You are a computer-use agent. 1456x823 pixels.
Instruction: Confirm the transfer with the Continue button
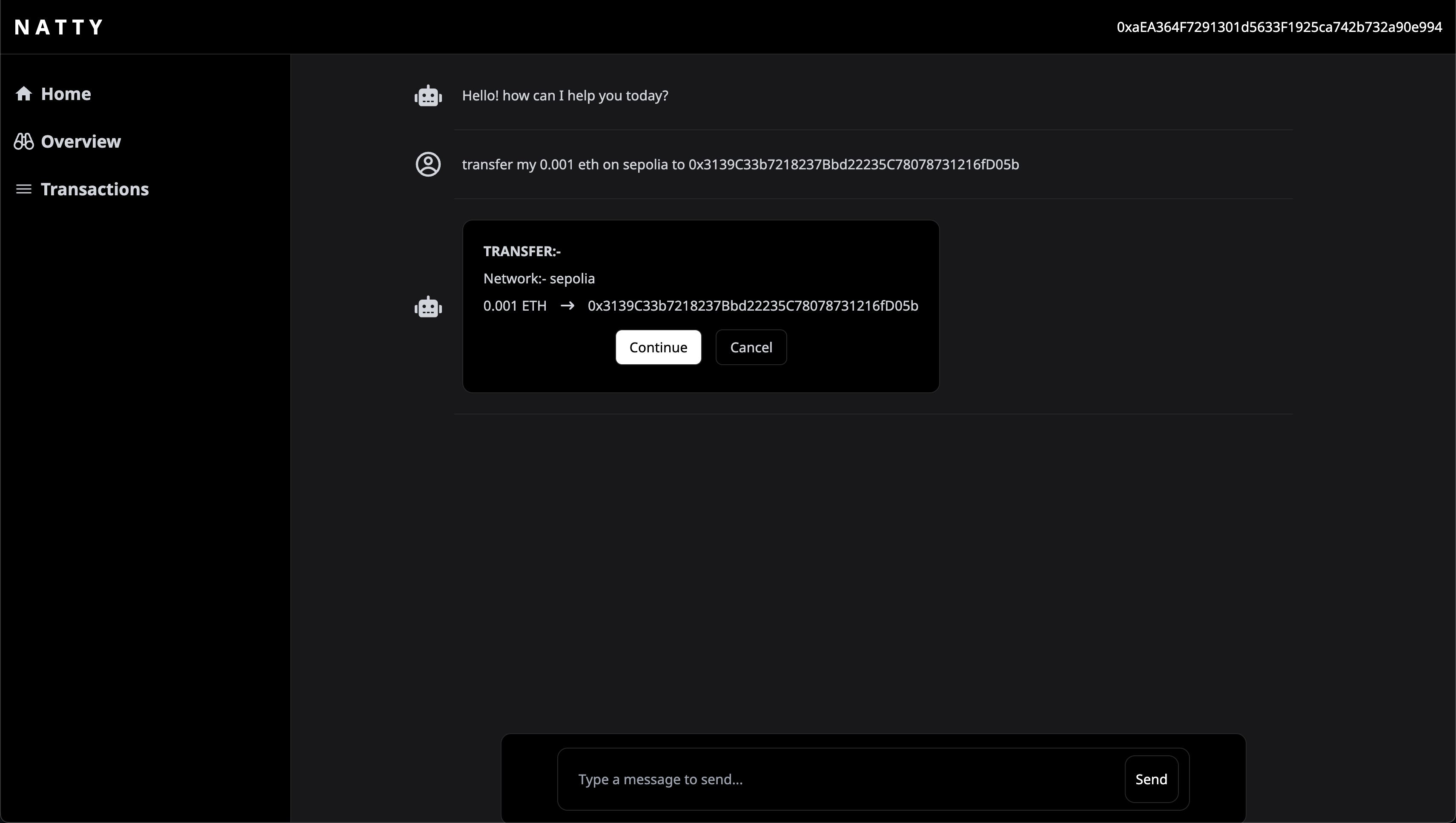click(658, 347)
